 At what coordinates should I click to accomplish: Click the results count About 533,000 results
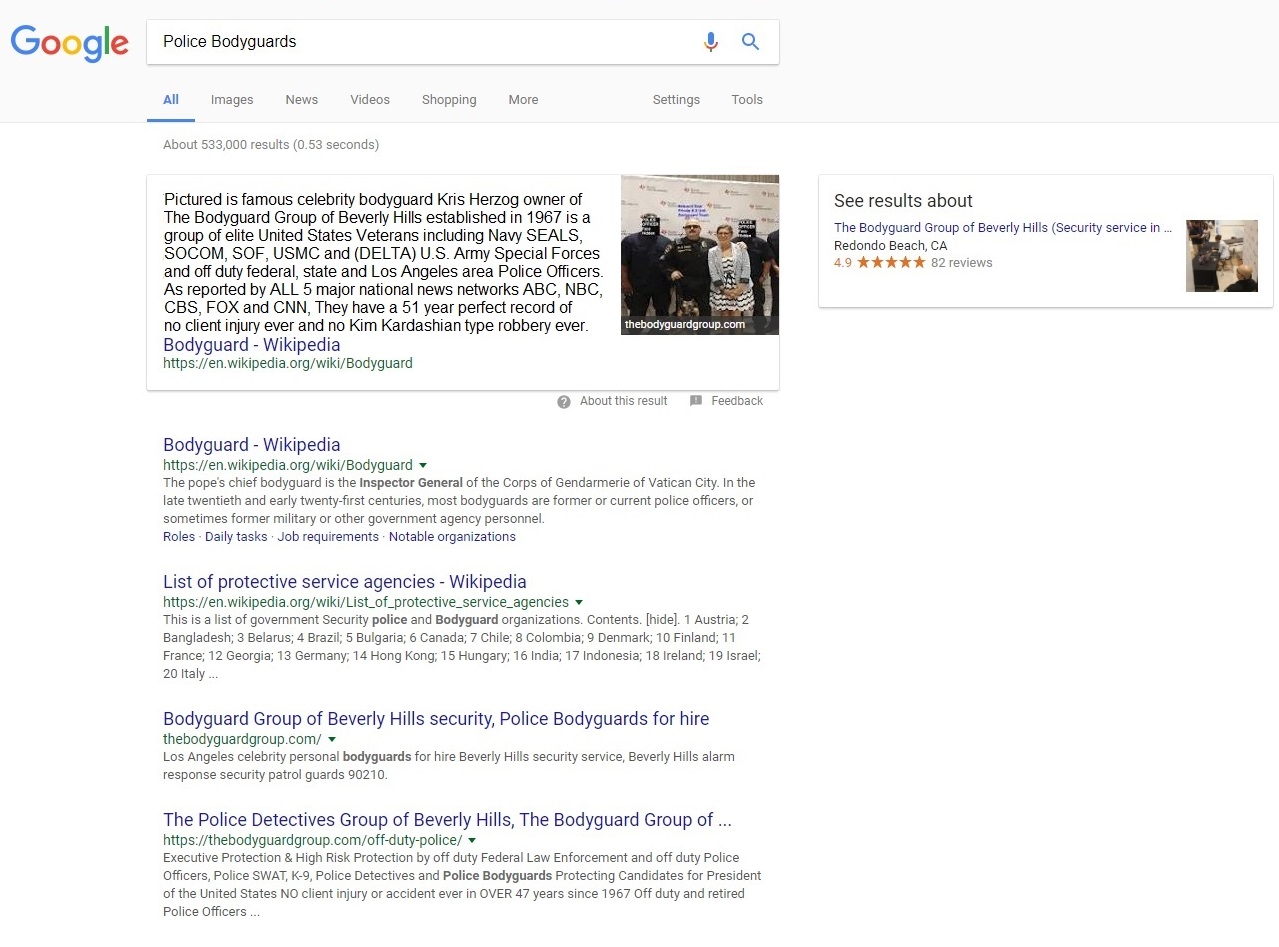[x=271, y=145]
